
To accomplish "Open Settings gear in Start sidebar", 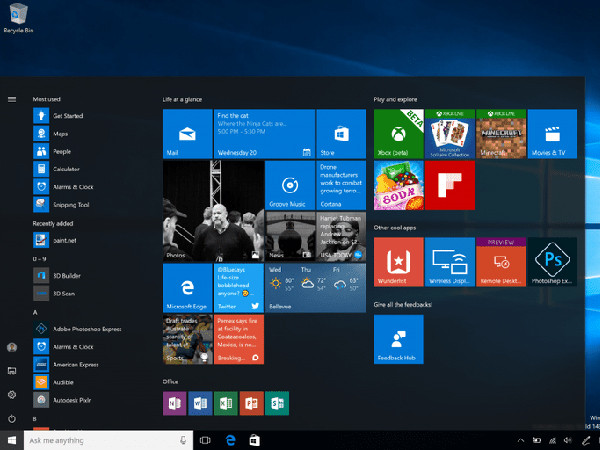I will tap(12, 395).
